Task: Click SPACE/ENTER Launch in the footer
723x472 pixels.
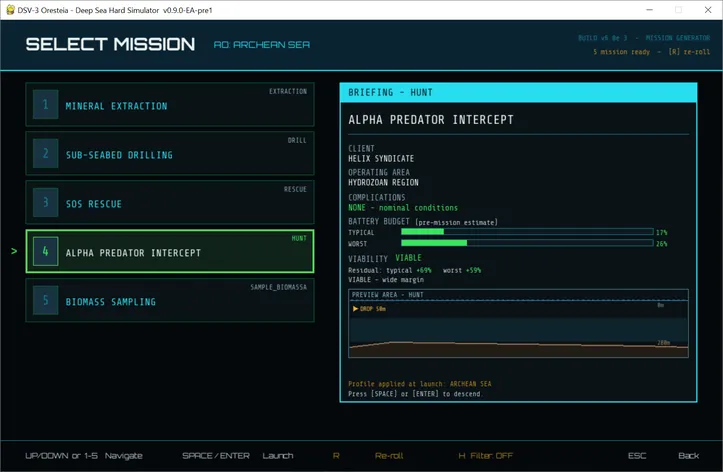Action: [x=237, y=456]
